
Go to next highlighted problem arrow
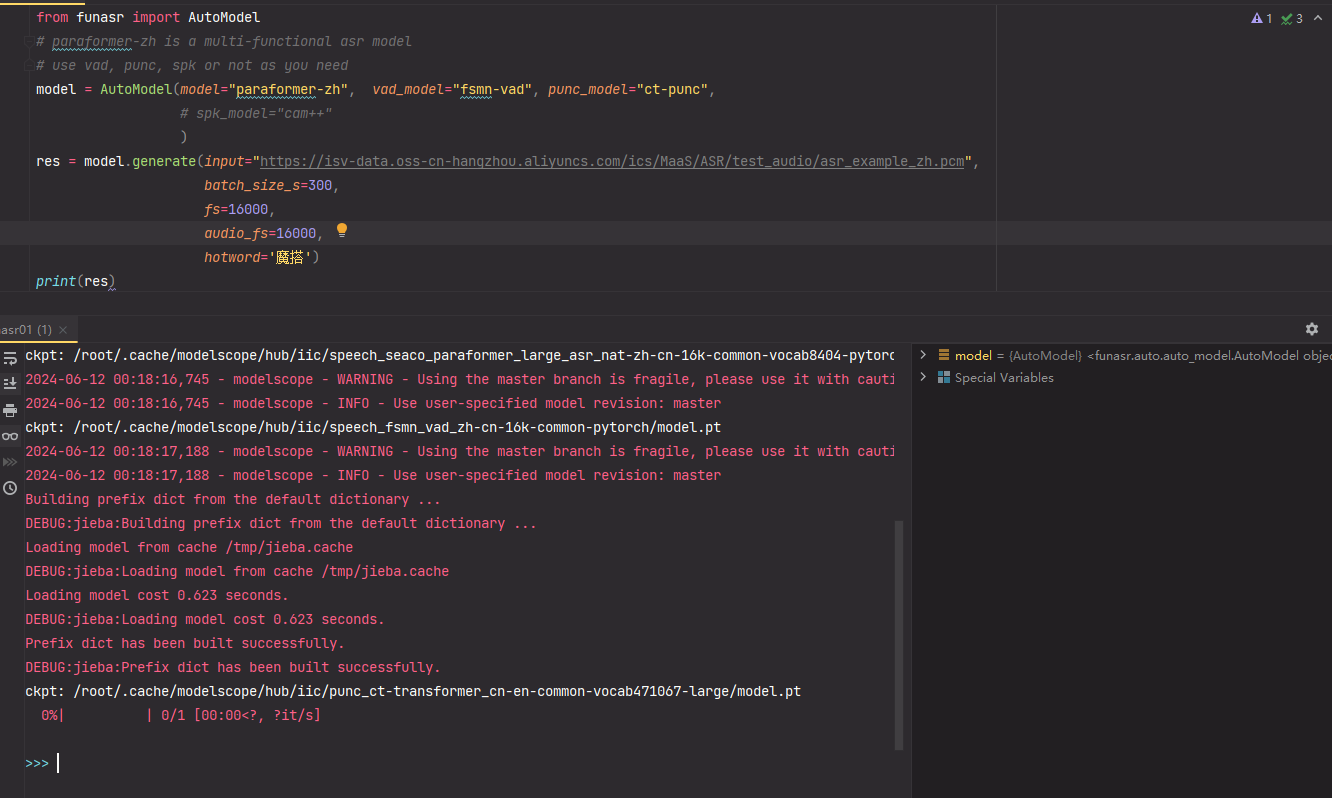pos(1316,18)
